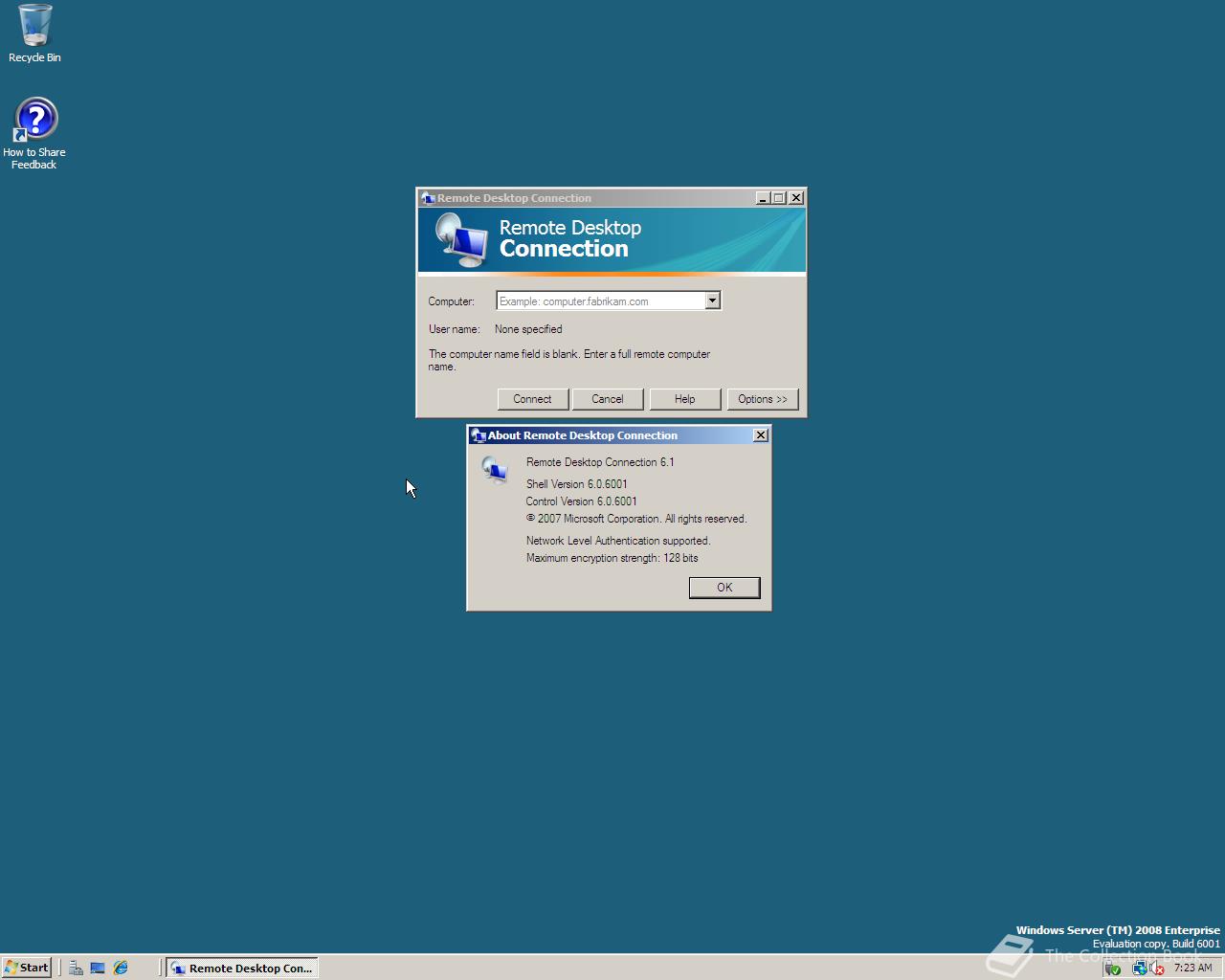
Task: Open the How to Share Feedback shortcut
Action: point(34,133)
